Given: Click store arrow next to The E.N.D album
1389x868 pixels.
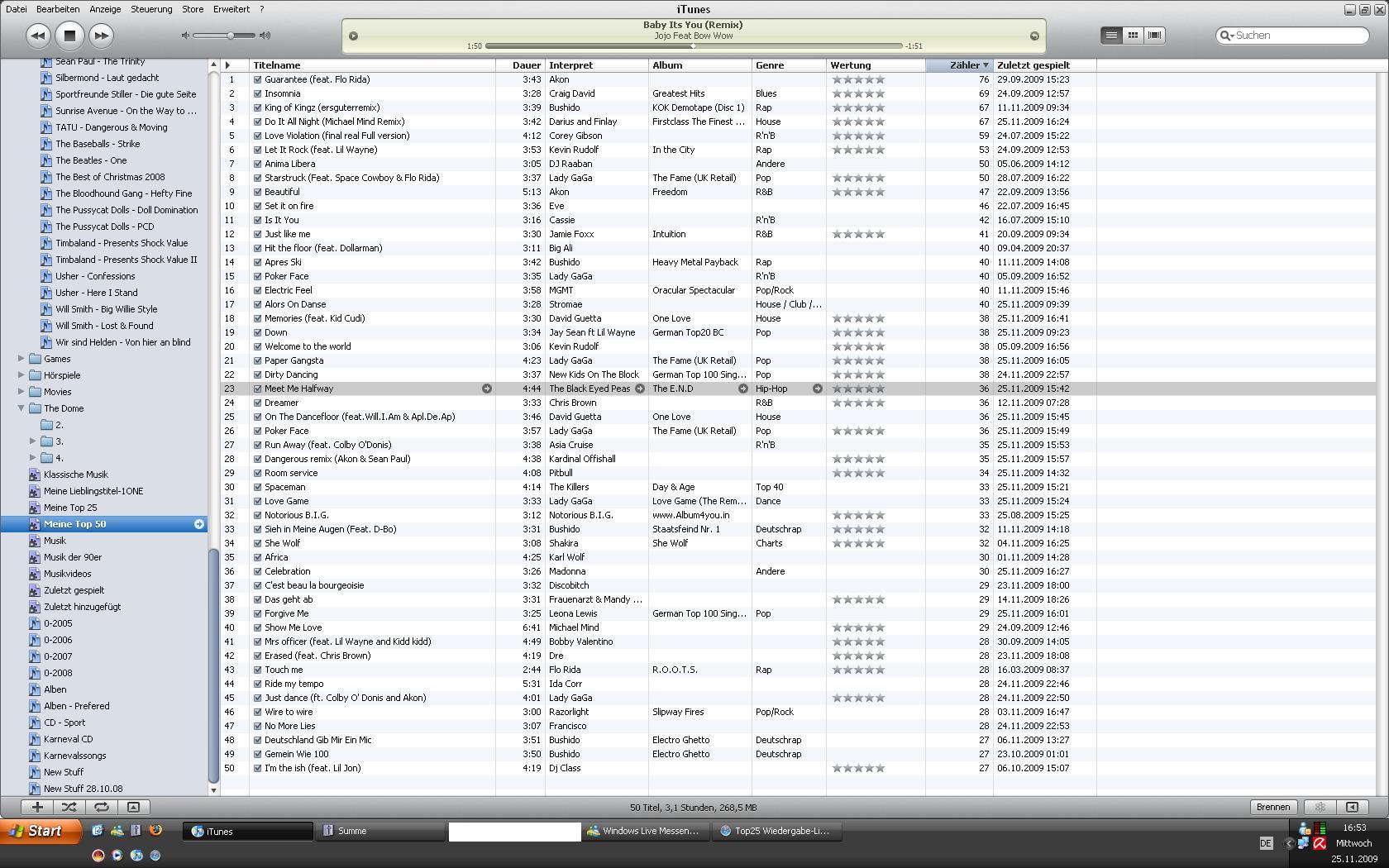Looking at the screenshot, I should tap(742, 389).
